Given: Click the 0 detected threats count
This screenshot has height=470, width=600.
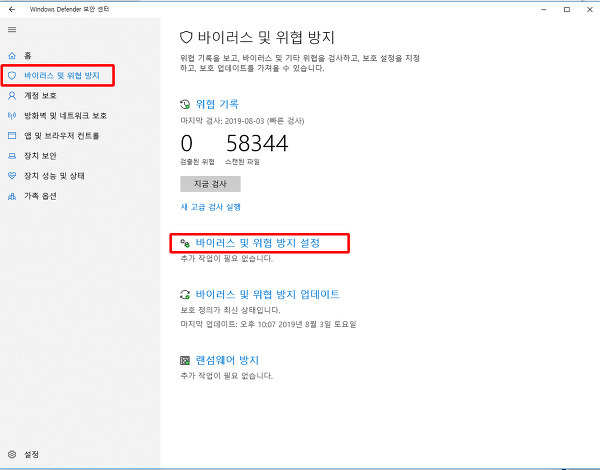Looking at the screenshot, I should coord(187,144).
